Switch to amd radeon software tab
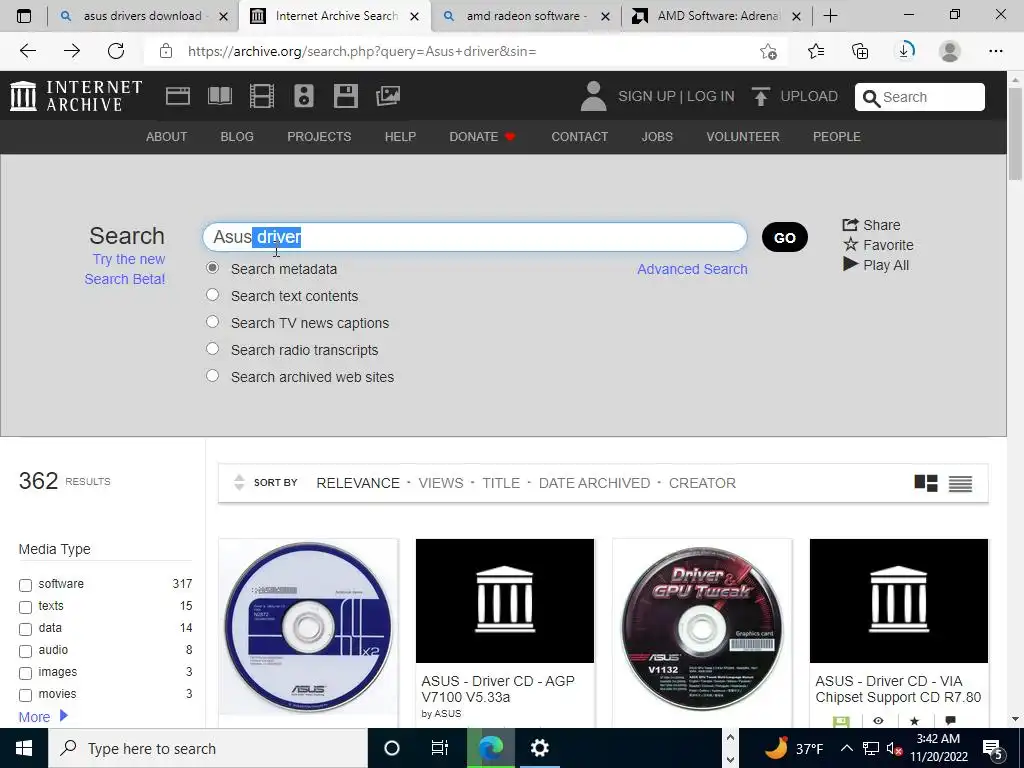This screenshot has width=1024, height=768. coord(526,16)
